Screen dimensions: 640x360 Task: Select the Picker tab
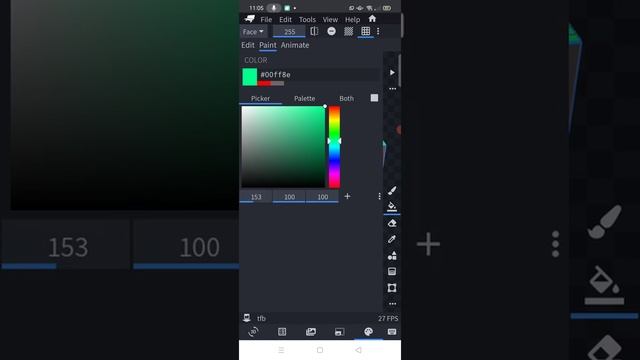click(x=260, y=98)
